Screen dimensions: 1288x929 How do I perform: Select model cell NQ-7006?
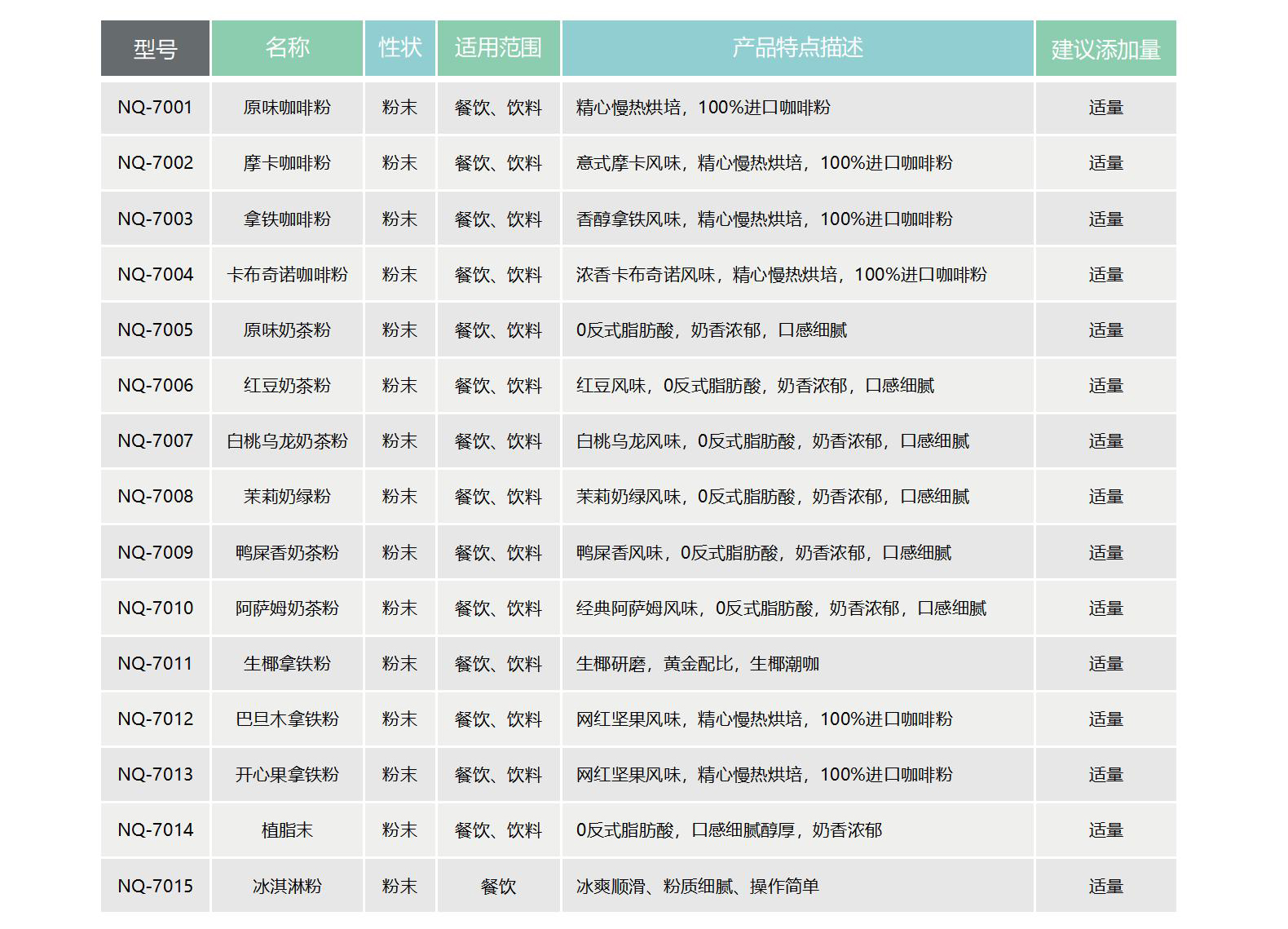155,385
